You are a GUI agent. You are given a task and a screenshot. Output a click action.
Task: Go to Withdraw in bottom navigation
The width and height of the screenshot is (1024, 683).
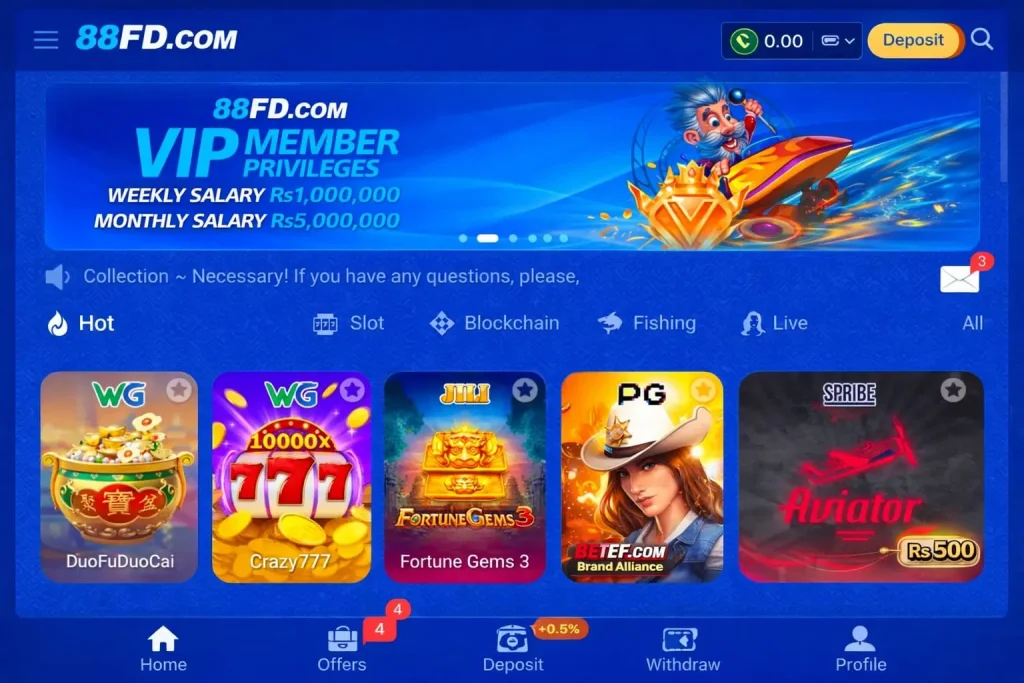coord(682,649)
